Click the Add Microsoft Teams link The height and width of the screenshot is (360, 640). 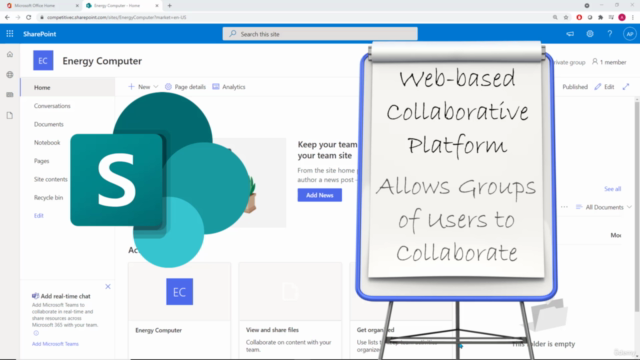(x=55, y=344)
